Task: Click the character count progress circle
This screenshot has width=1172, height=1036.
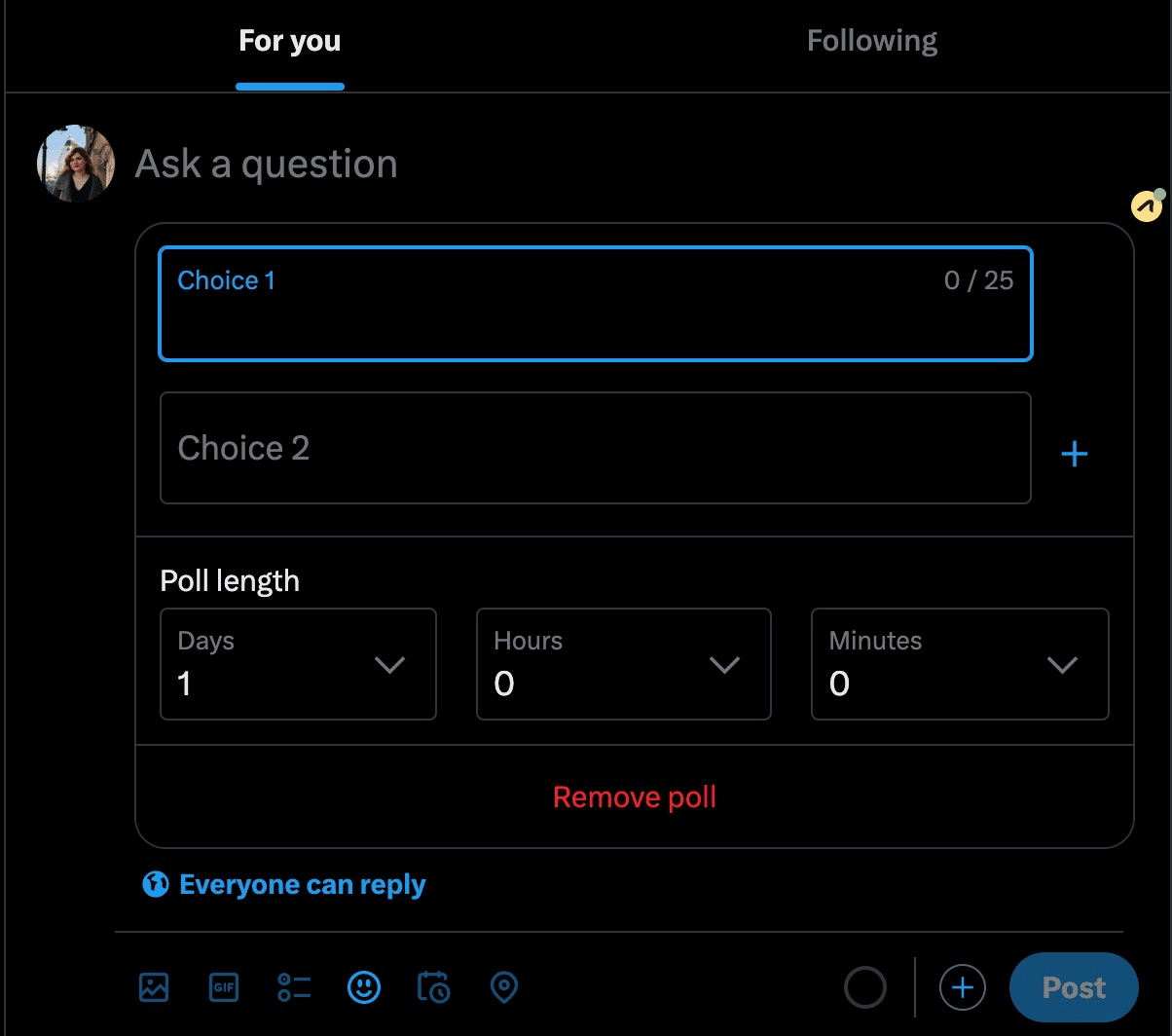Action: coord(864,987)
